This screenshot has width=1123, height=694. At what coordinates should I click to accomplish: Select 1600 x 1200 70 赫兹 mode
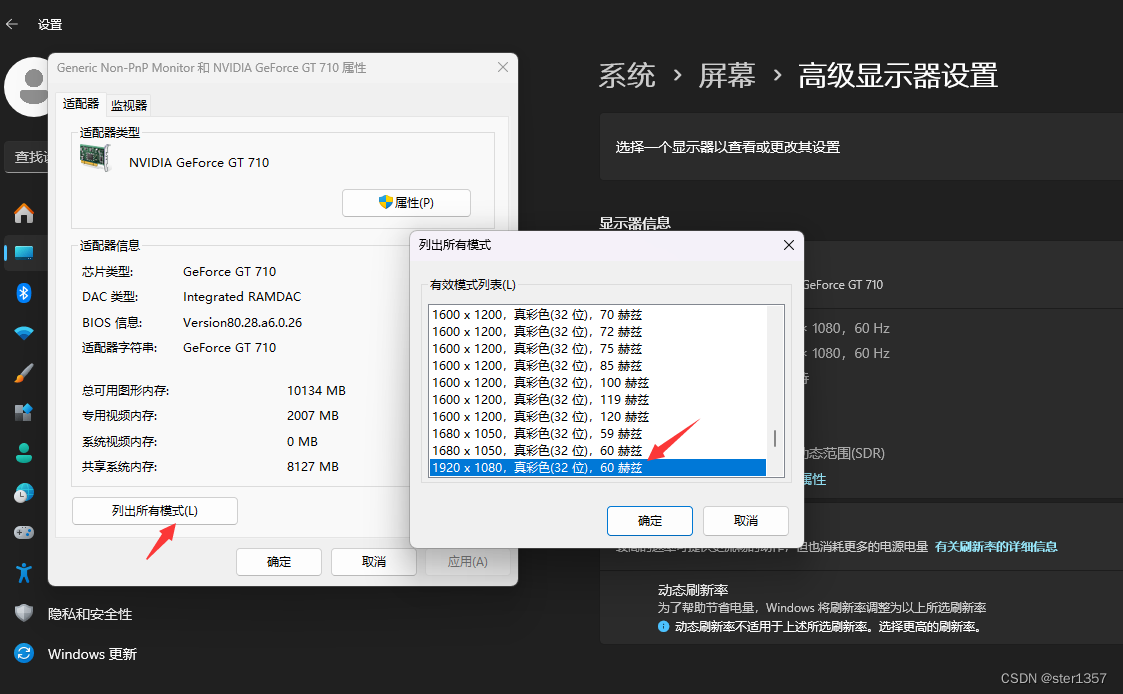597,314
